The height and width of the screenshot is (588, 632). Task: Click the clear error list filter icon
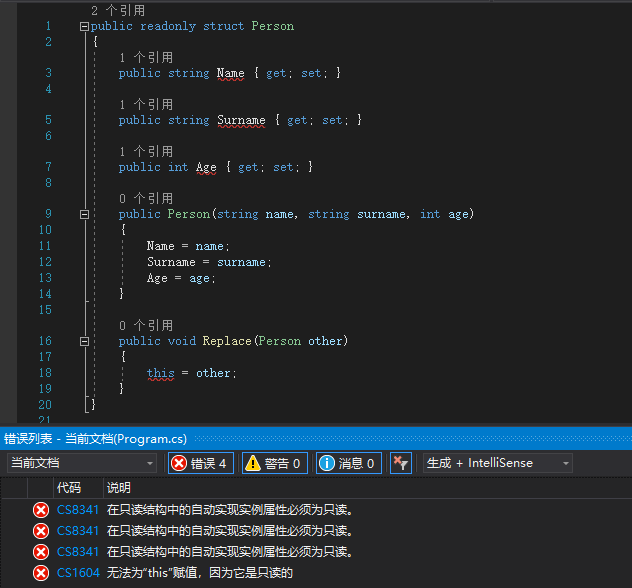pyautogui.click(x=400, y=463)
